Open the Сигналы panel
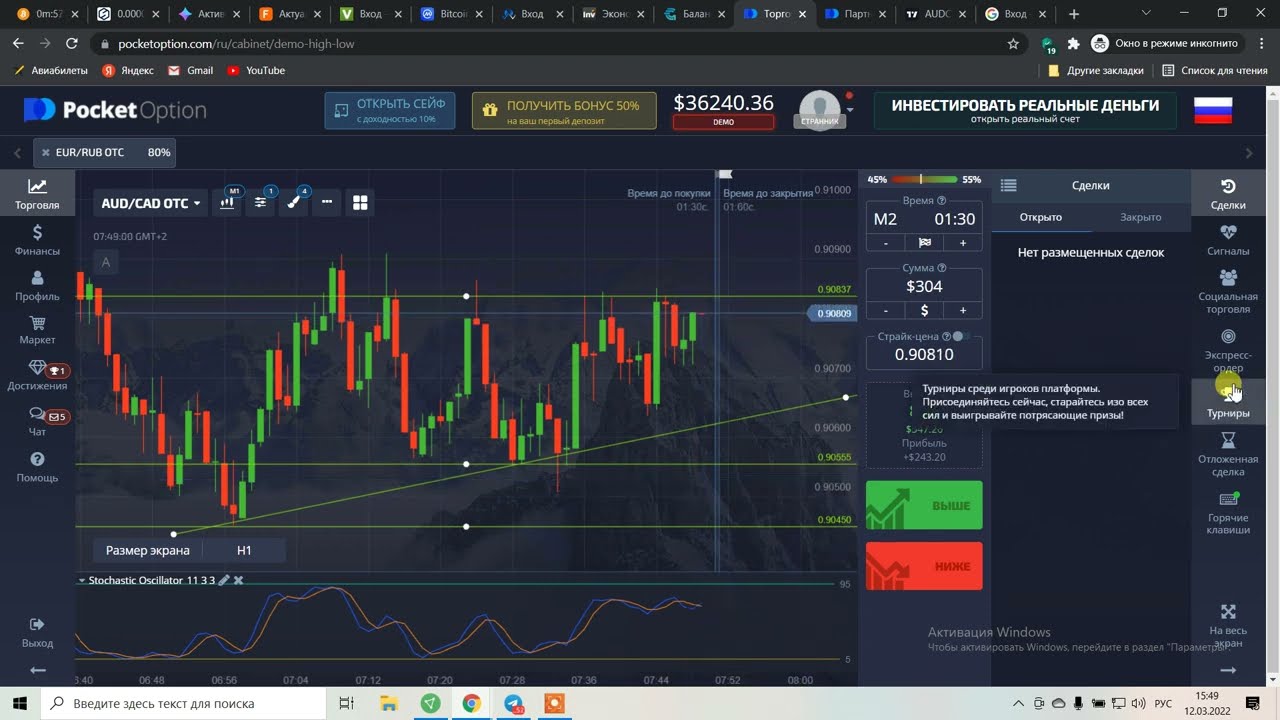 point(1228,240)
